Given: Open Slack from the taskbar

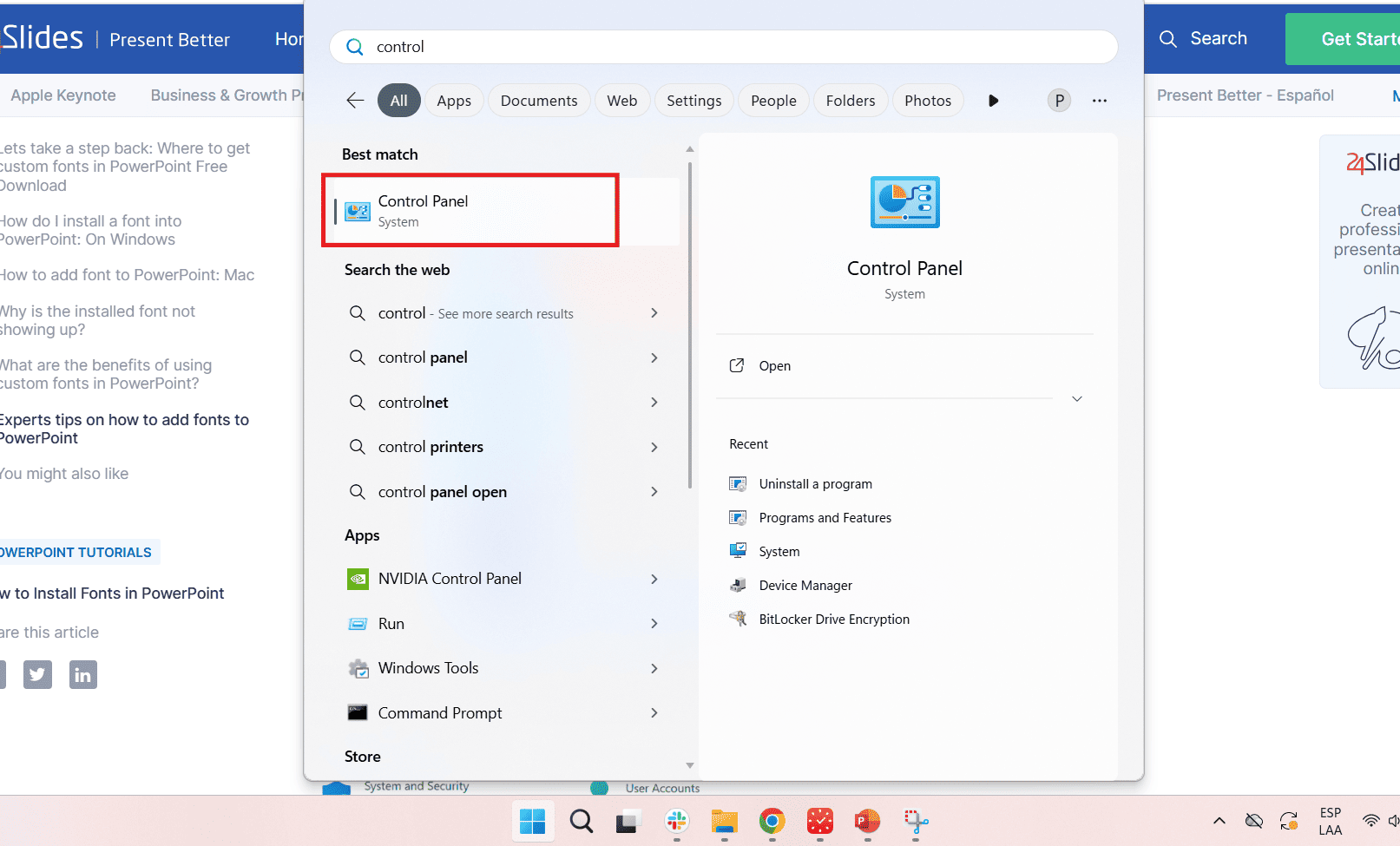Looking at the screenshot, I should click(x=677, y=821).
